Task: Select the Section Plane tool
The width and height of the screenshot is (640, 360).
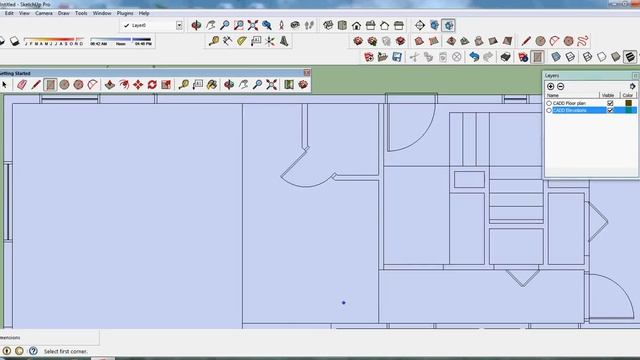Action: point(420,25)
